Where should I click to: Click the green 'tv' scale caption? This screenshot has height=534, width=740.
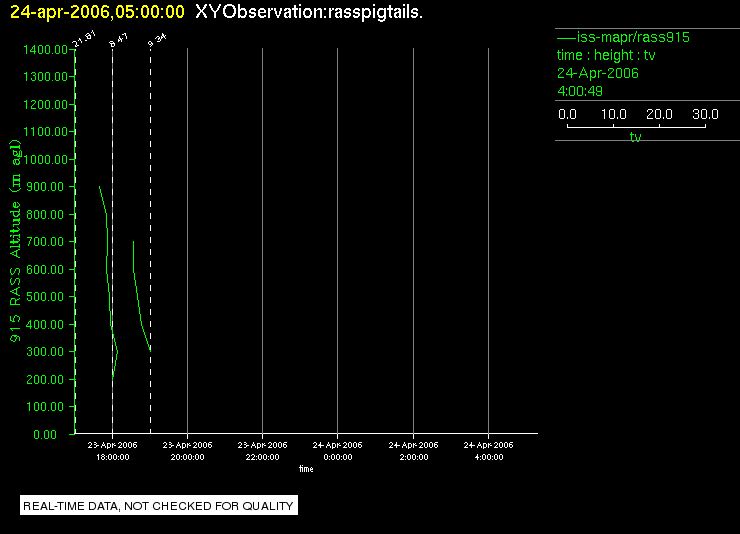pos(636,137)
